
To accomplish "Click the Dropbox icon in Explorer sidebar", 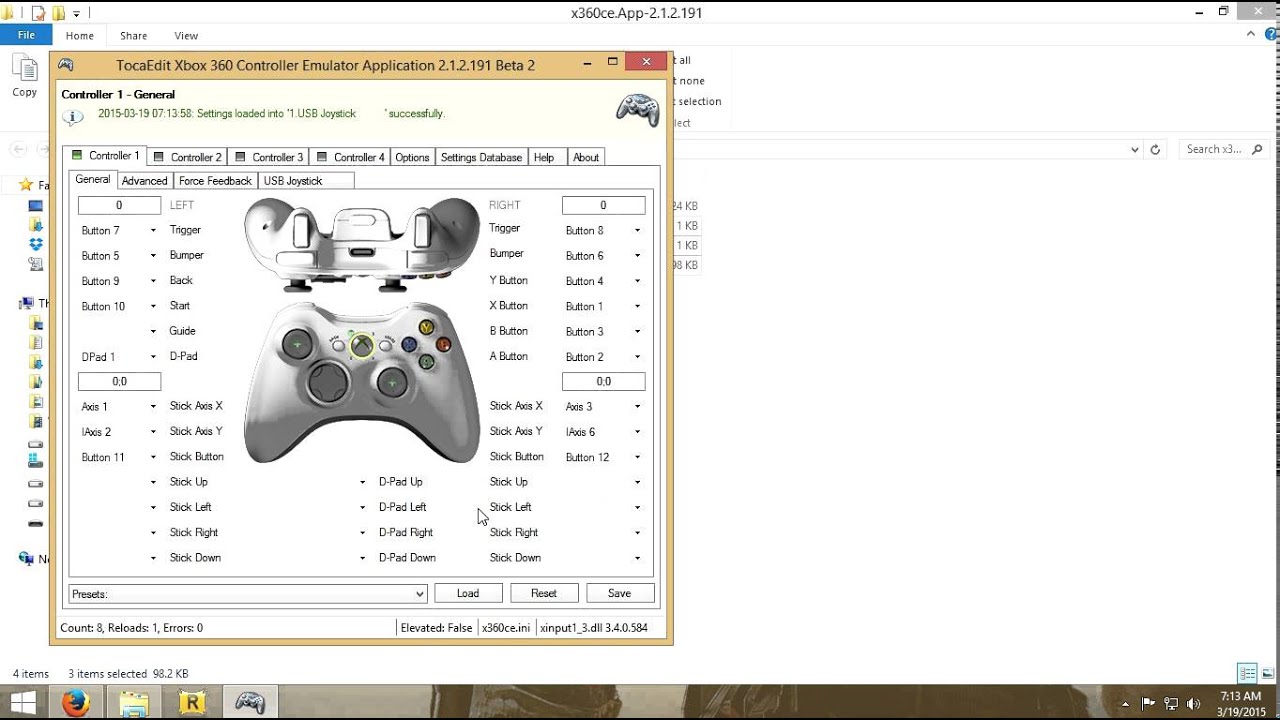I will [36, 244].
